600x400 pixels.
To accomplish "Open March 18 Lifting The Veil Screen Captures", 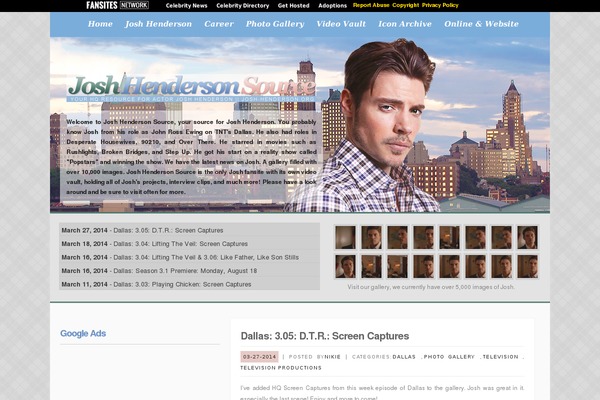I will [180, 244].
